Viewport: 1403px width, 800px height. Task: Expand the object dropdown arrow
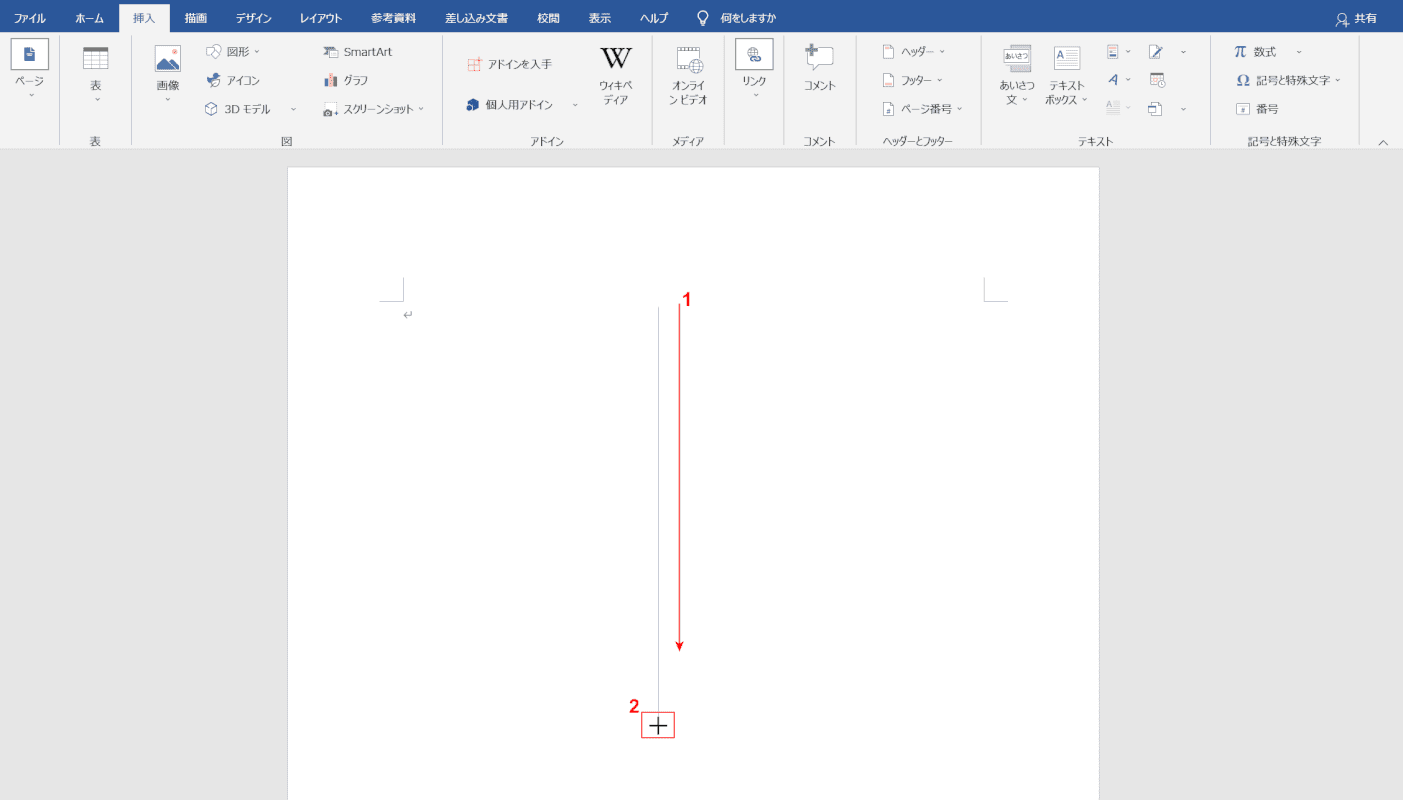1183,109
